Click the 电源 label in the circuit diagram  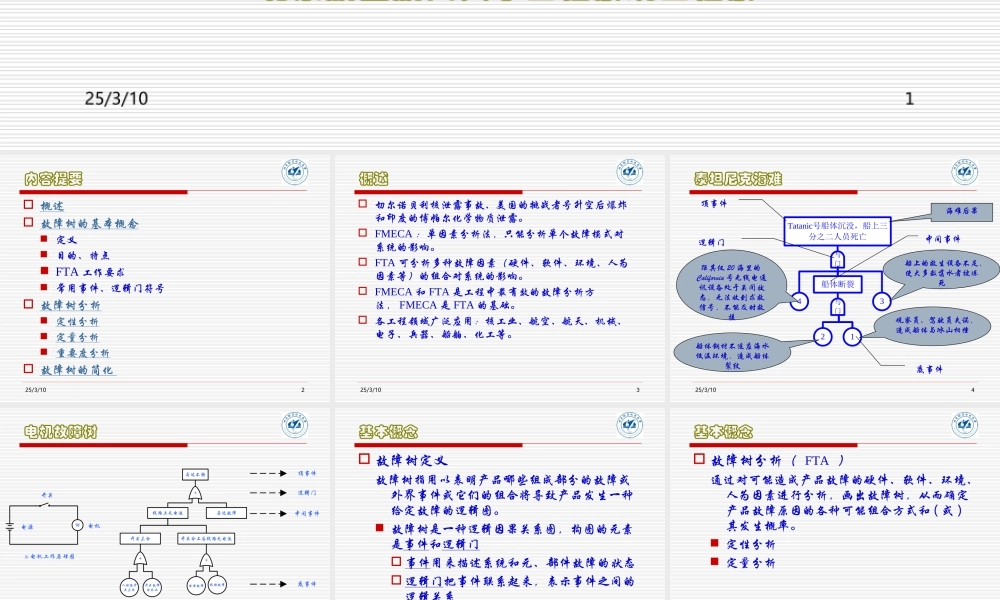(27, 527)
